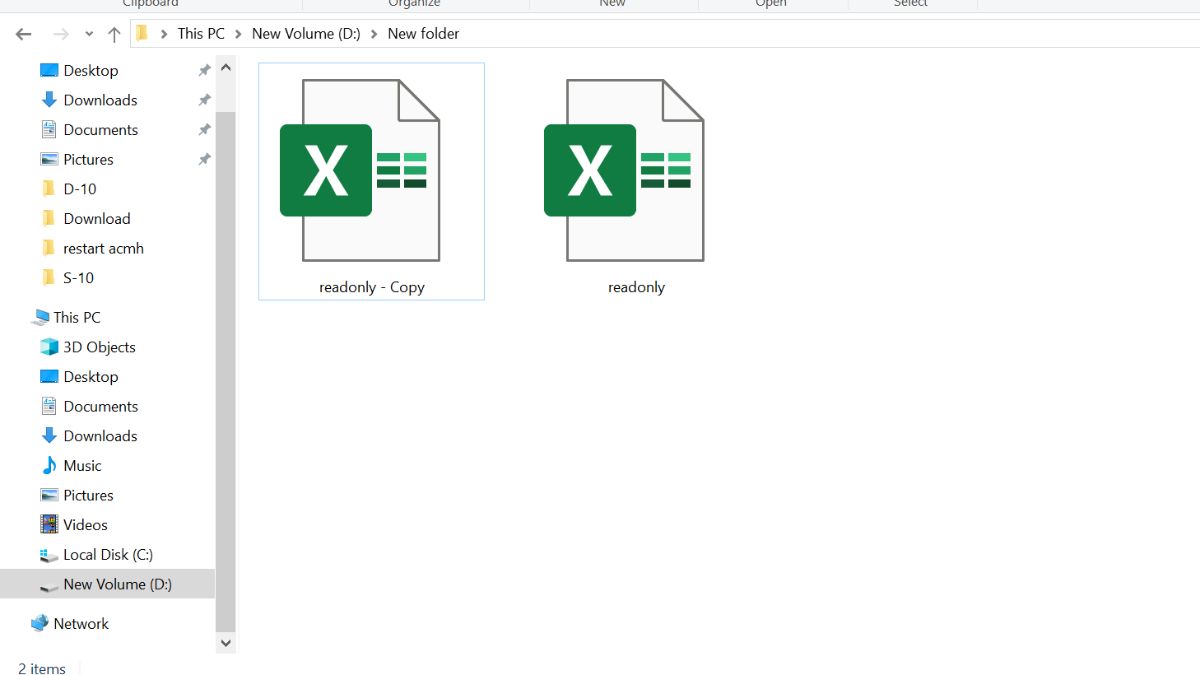Click the Network globe icon

[x=40, y=623]
